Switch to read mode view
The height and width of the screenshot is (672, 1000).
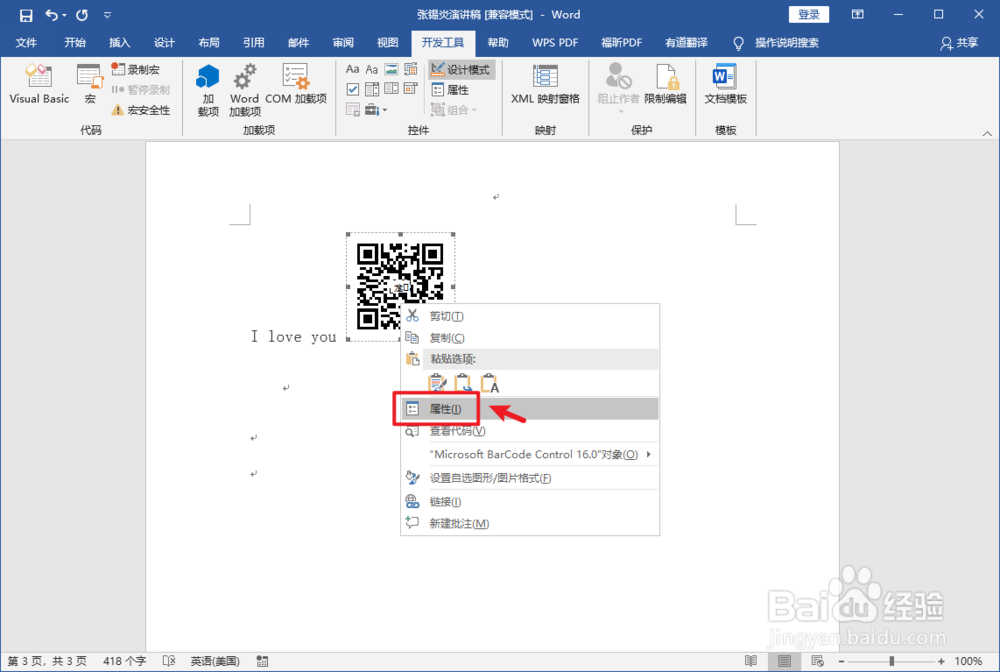pos(751,661)
